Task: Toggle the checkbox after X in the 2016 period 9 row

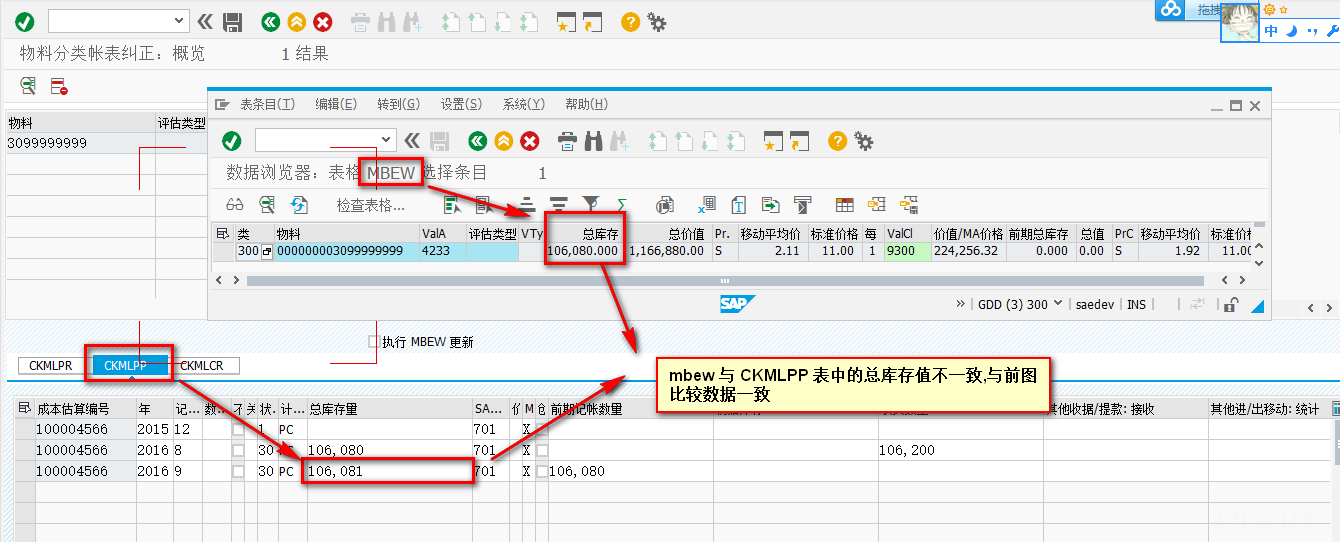Action: click(x=542, y=471)
